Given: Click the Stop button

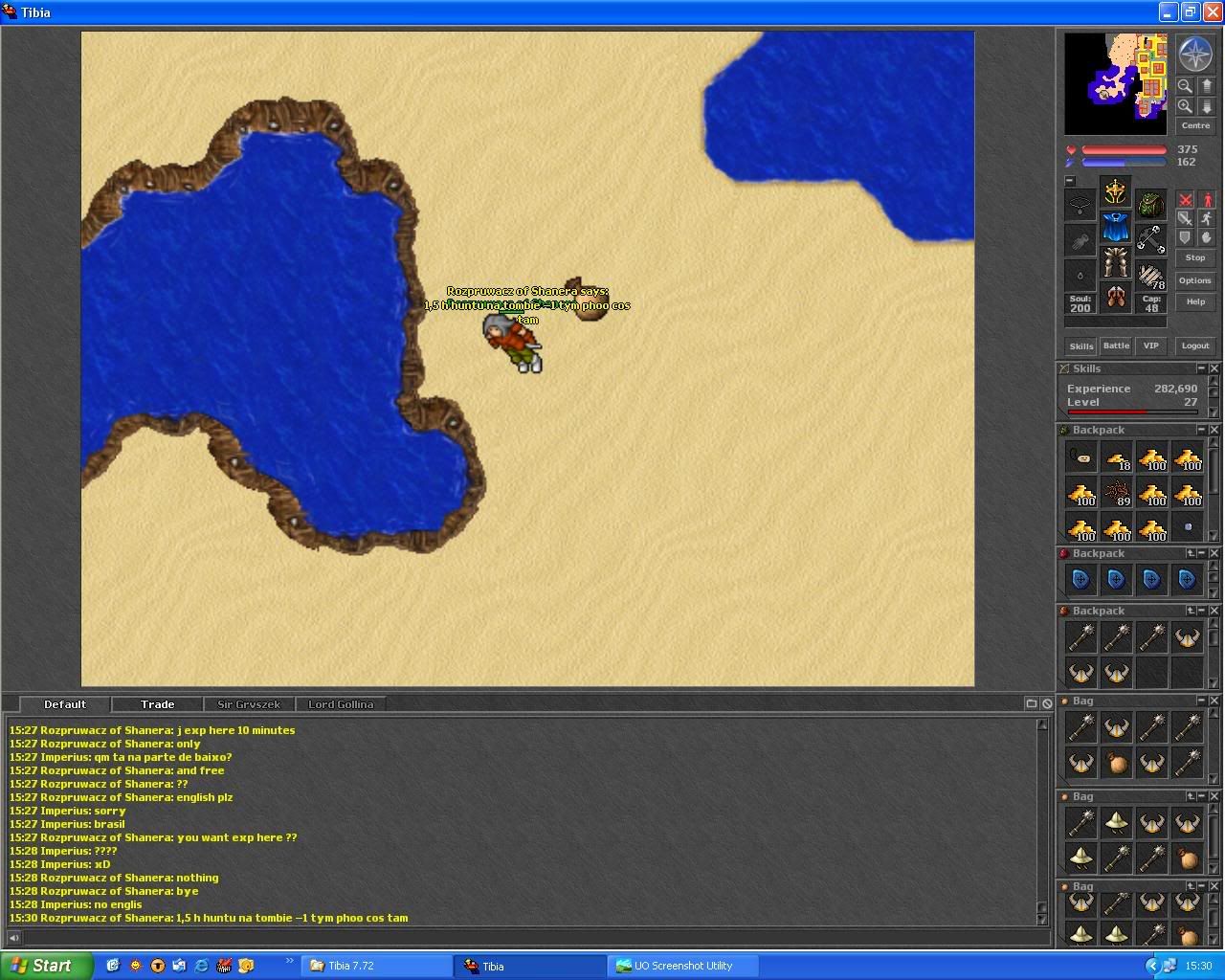Looking at the screenshot, I should (1195, 258).
